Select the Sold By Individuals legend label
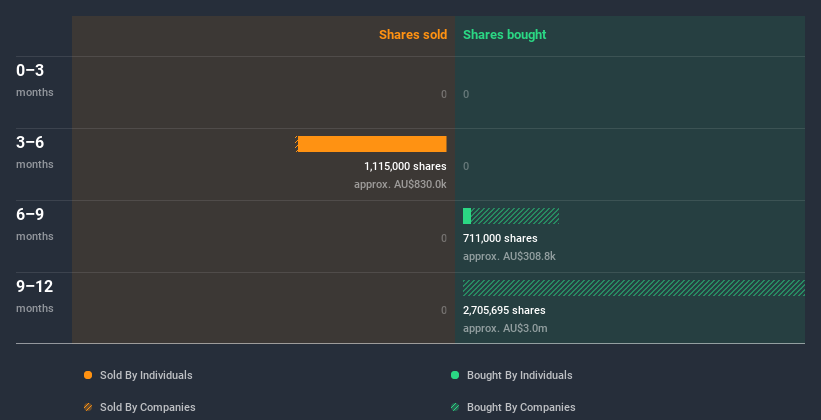The width and height of the screenshot is (821, 420). click(146, 375)
